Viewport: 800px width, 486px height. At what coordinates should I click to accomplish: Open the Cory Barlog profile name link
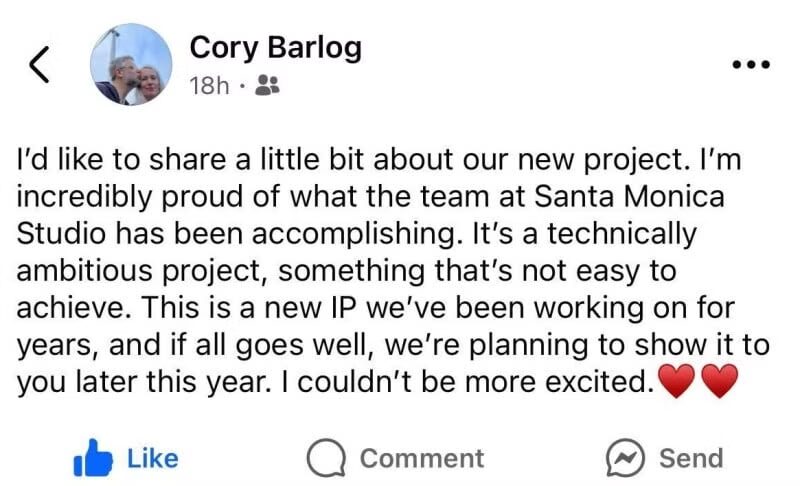(x=276, y=47)
